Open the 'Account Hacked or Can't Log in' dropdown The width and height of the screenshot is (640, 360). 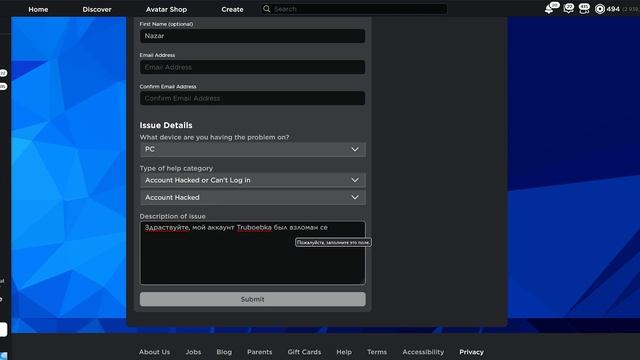click(253, 180)
